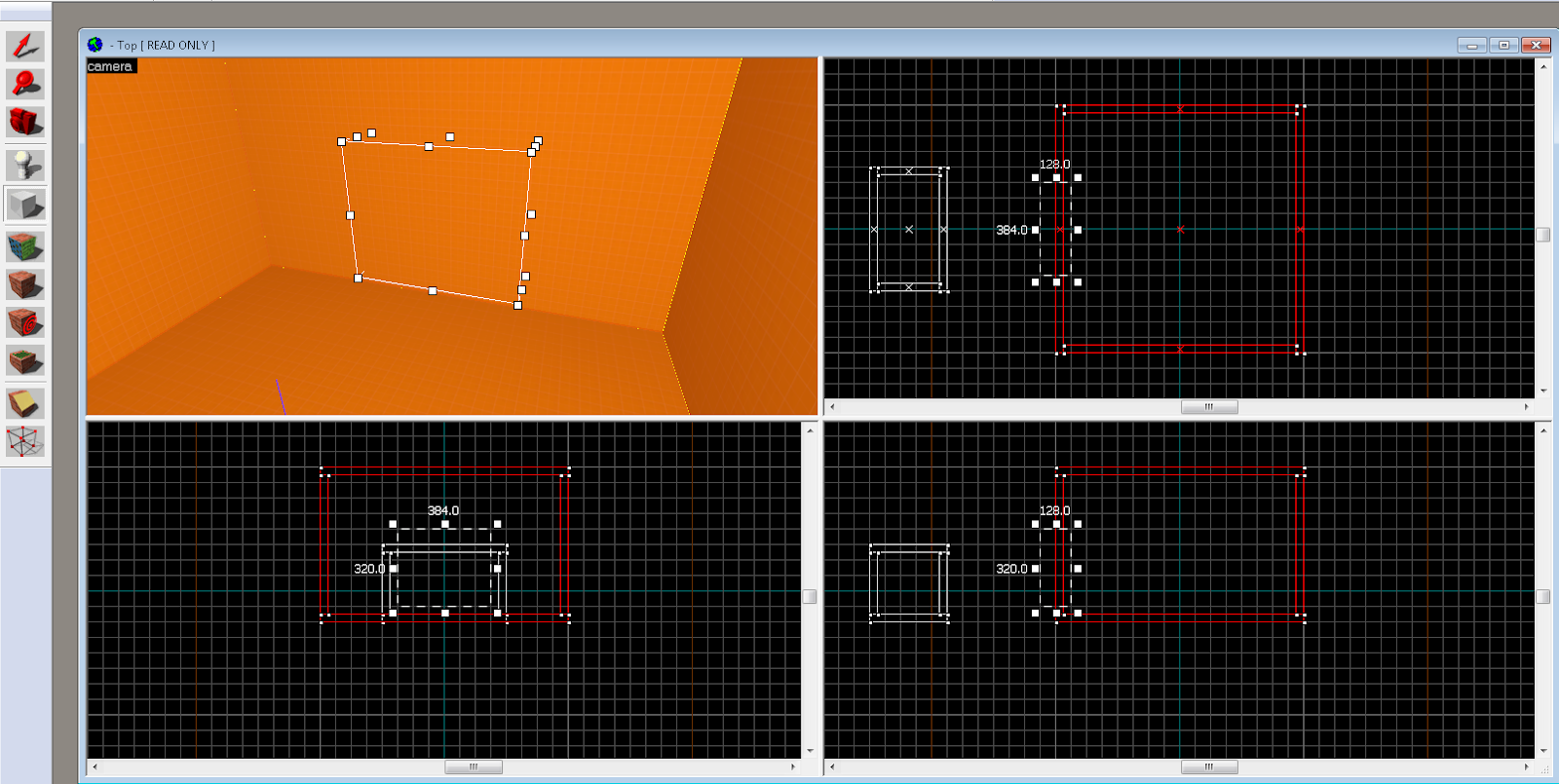Click vertical scroll thumb of the upper-right viewport
The image size is (1559, 784).
click(x=1543, y=235)
